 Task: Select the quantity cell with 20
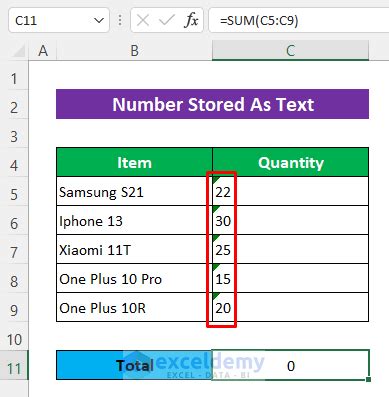coord(290,307)
